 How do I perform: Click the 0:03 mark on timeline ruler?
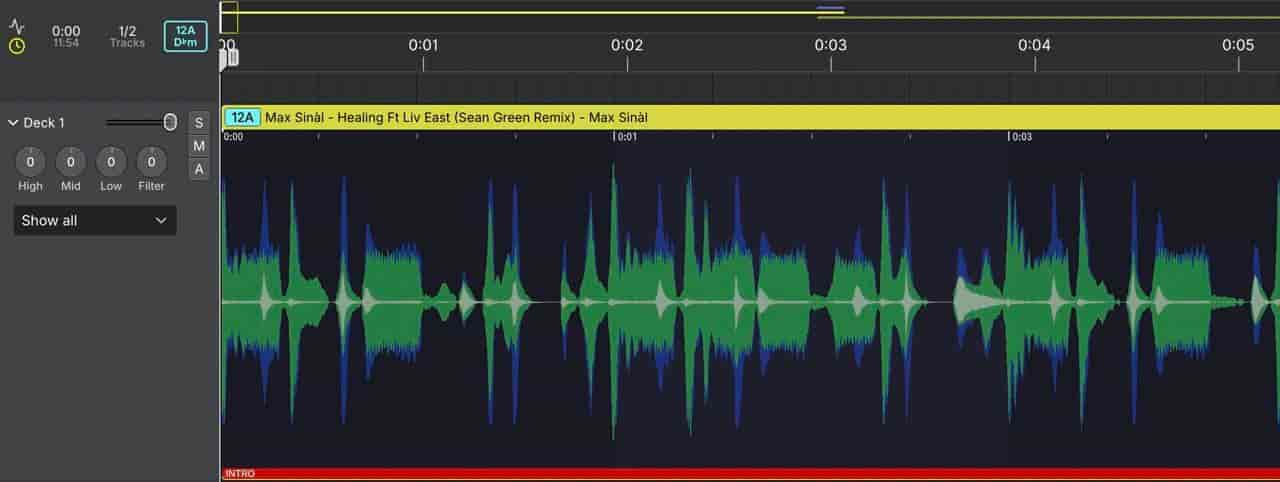831,45
